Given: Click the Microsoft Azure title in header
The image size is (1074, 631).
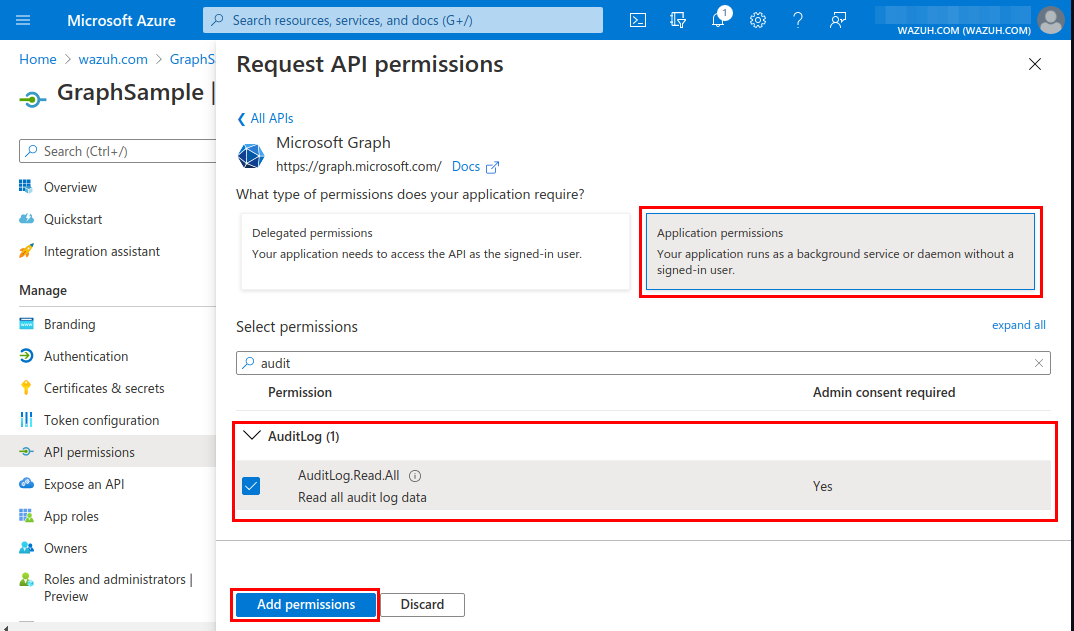Looking at the screenshot, I should tap(121, 21).
